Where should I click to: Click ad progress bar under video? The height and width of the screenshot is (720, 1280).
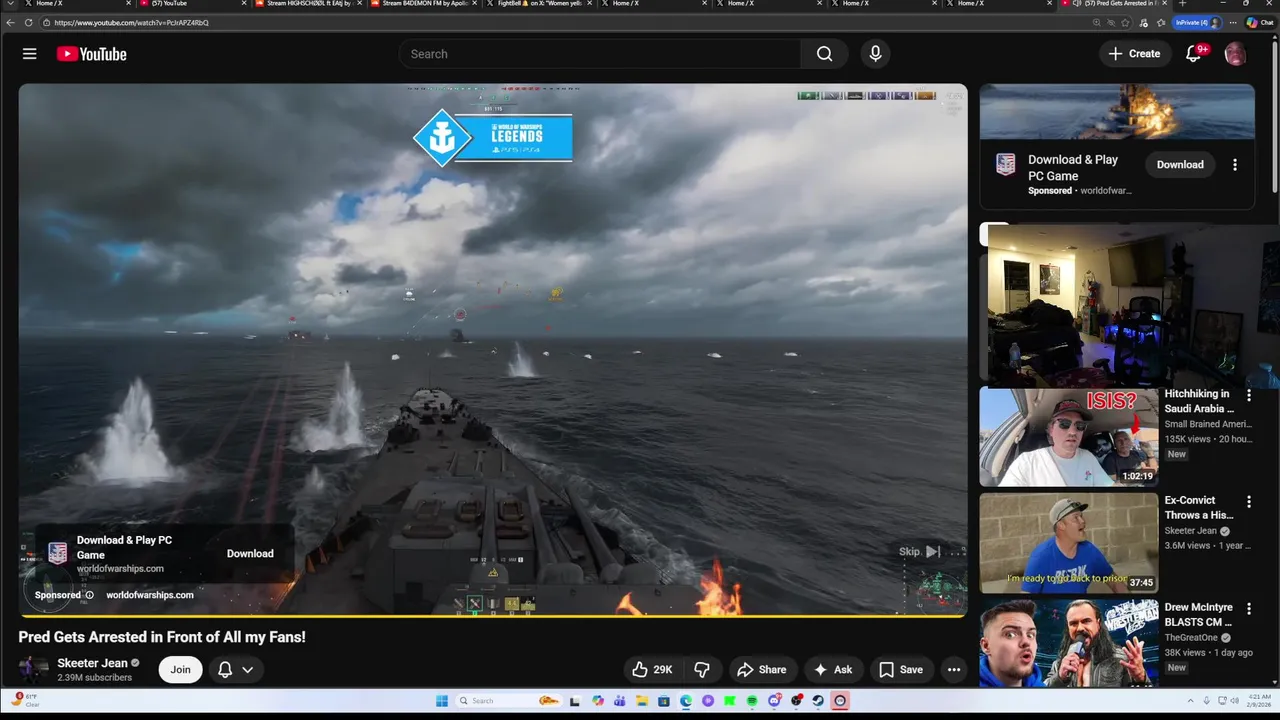coord(493,616)
